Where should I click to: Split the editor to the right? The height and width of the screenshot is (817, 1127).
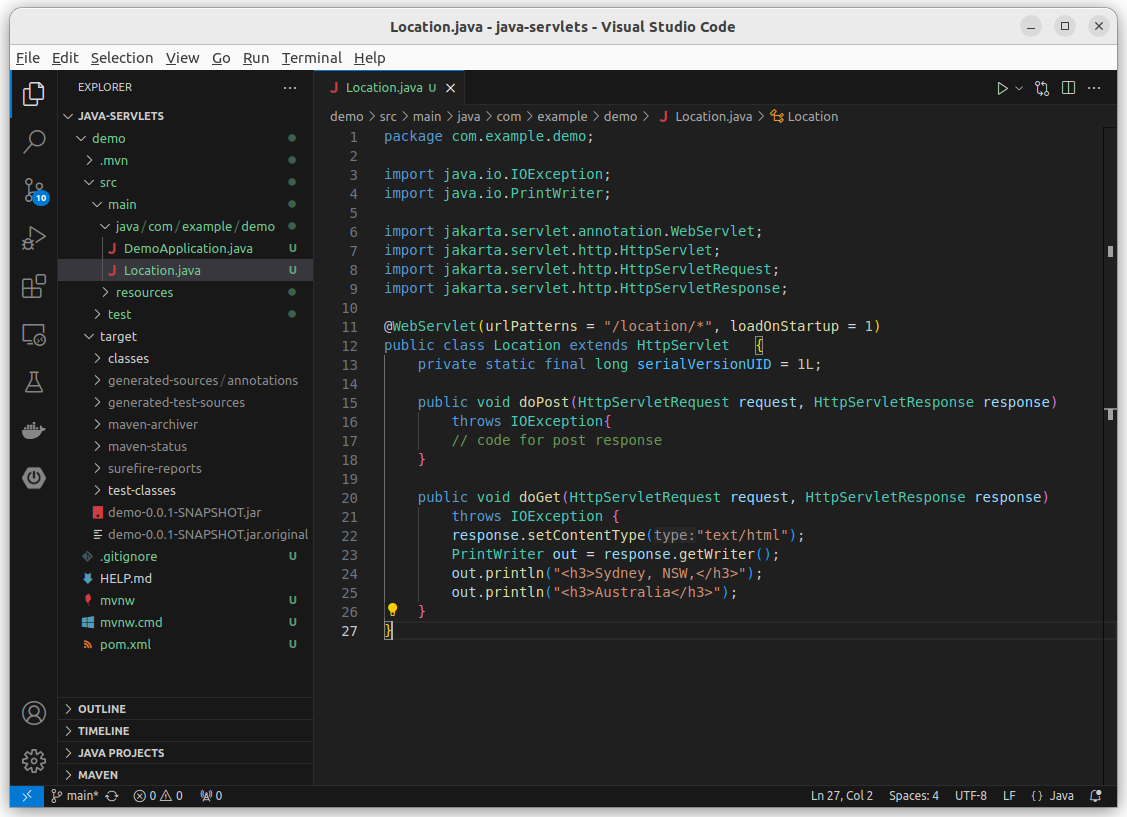[x=1069, y=88]
